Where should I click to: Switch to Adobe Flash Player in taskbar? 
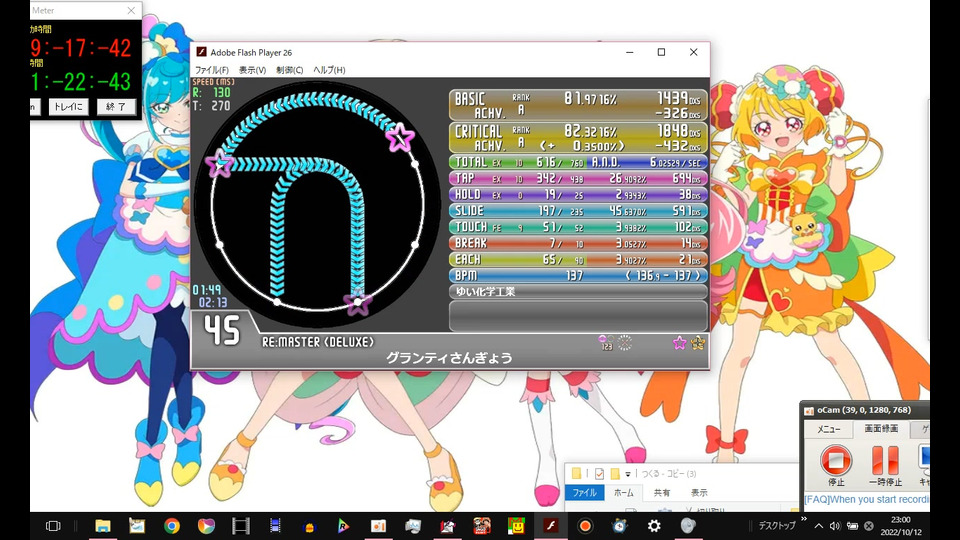click(x=550, y=526)
